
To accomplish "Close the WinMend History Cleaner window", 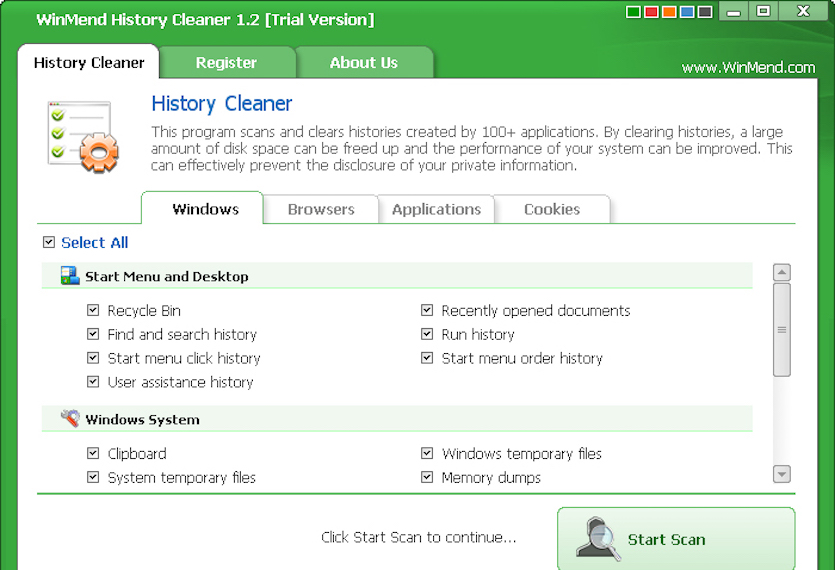I will (803, 12).
